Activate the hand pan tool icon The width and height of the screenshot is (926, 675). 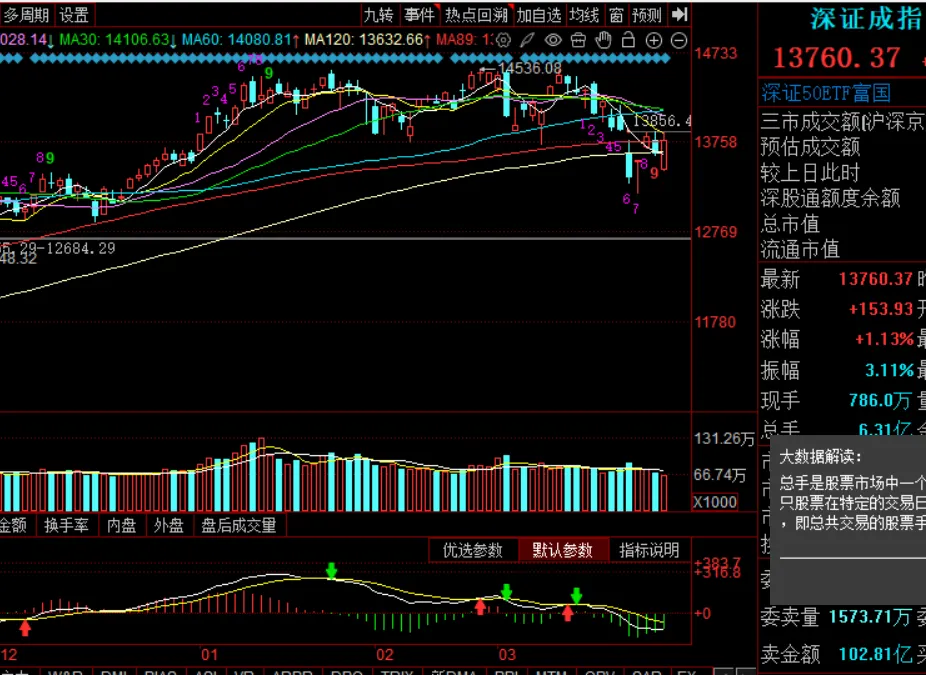point(603,40)
